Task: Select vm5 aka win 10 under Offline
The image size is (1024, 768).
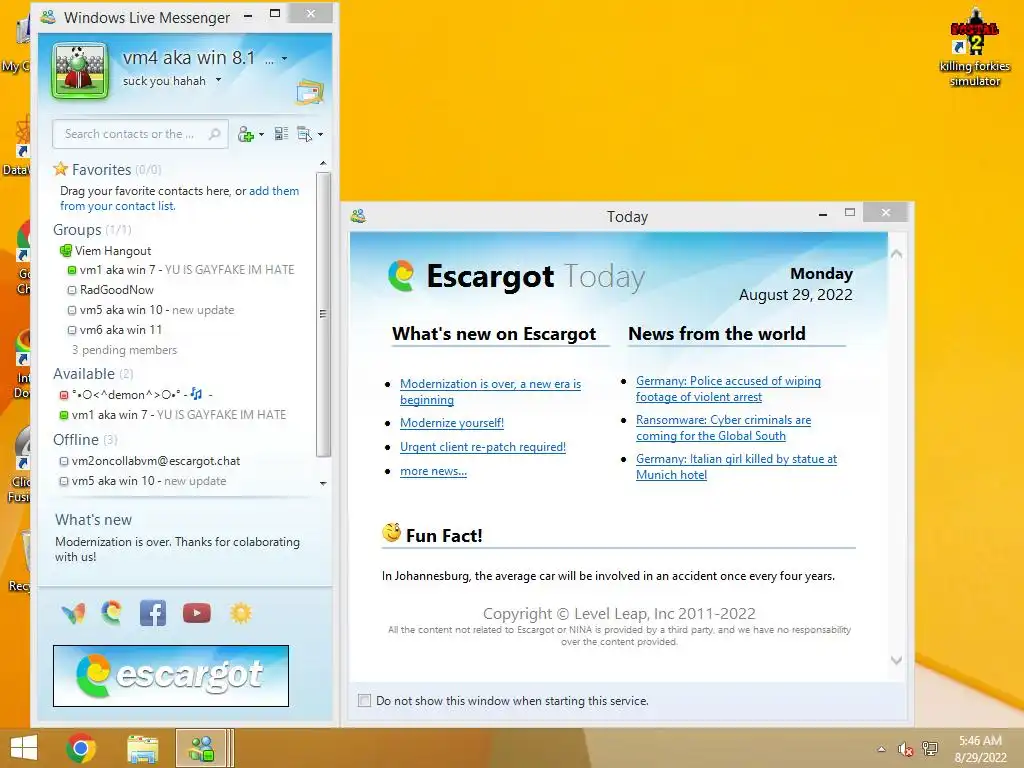Action: pyautogui.click(x=143, y=481)
